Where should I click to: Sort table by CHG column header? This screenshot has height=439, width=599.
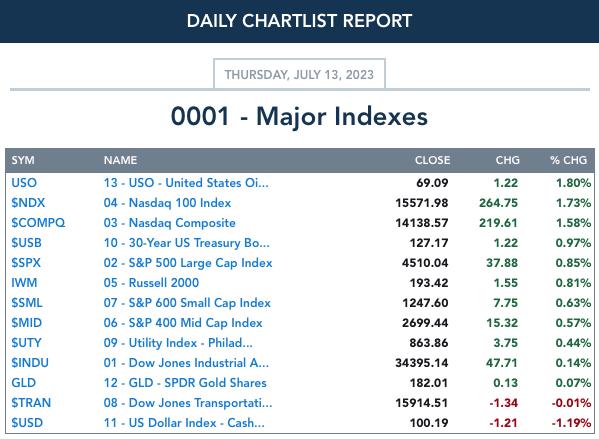[x=507, y=160]
